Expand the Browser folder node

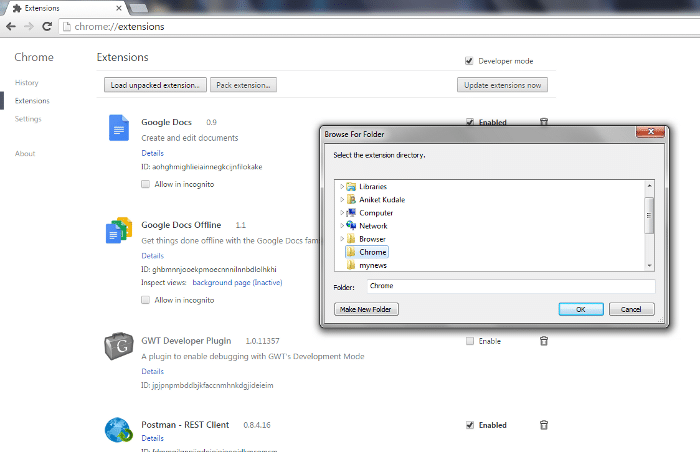(x=342, y=239)
